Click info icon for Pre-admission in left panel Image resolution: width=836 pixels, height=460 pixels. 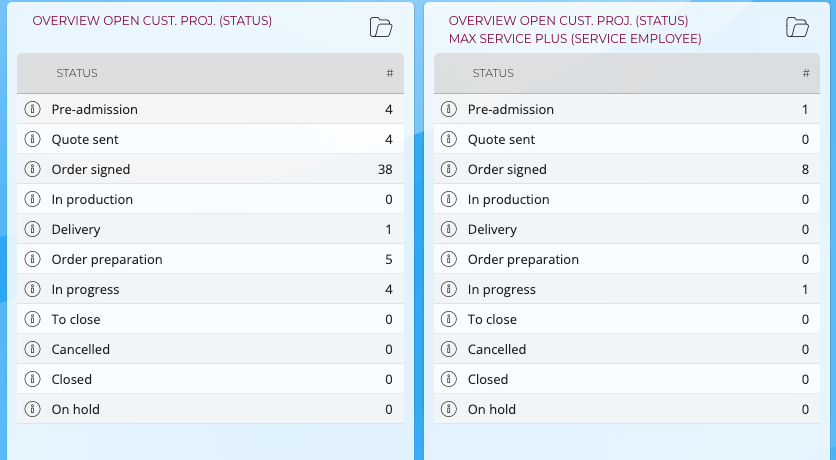[33, 109]
